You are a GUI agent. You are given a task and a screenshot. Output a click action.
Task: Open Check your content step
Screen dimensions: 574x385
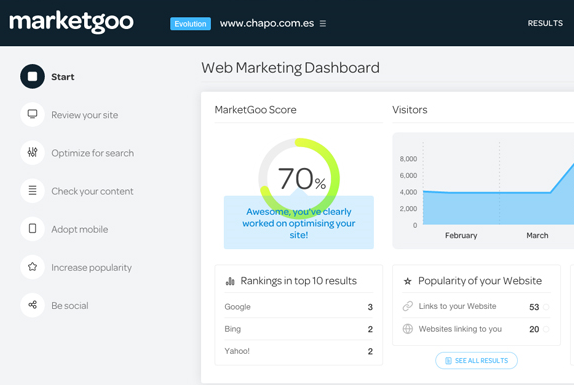[x=92, y=191]
